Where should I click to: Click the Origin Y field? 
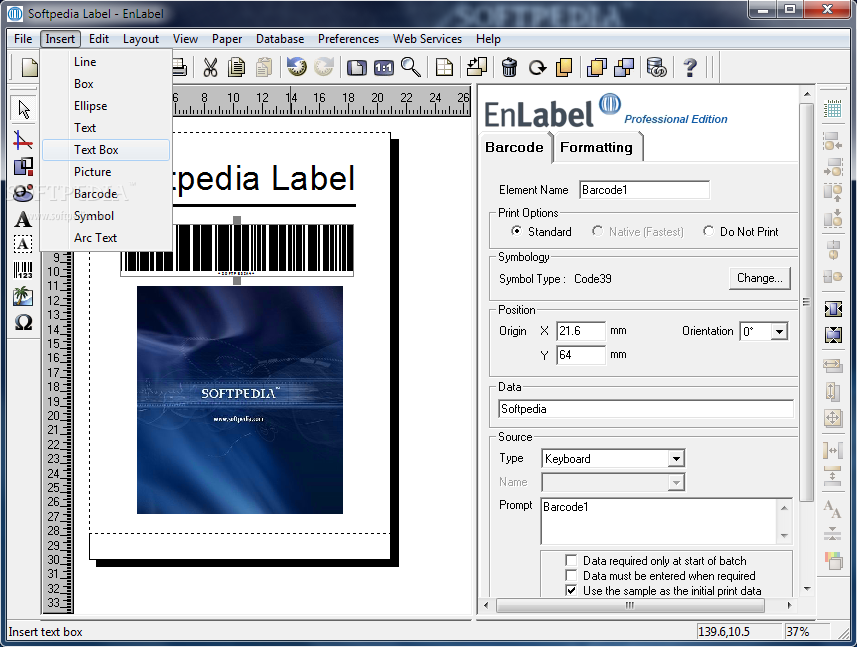[581, 355]
